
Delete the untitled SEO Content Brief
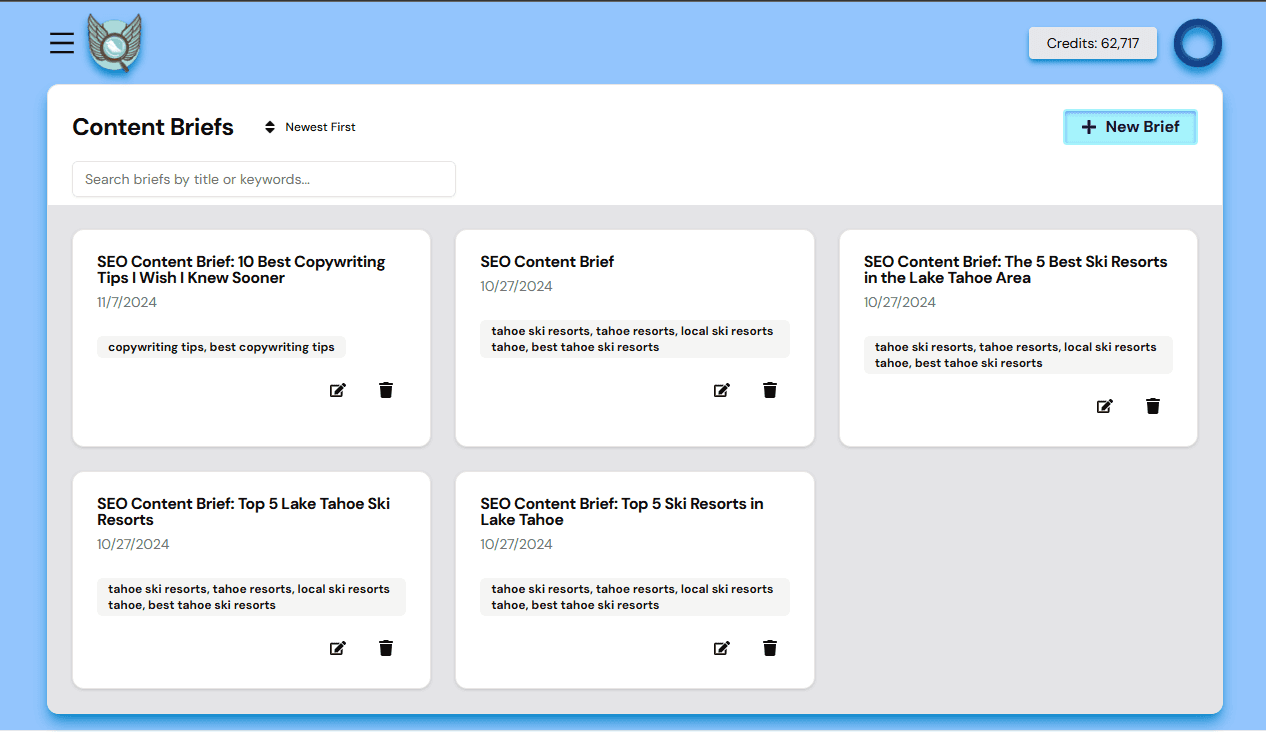pos(769,390)
